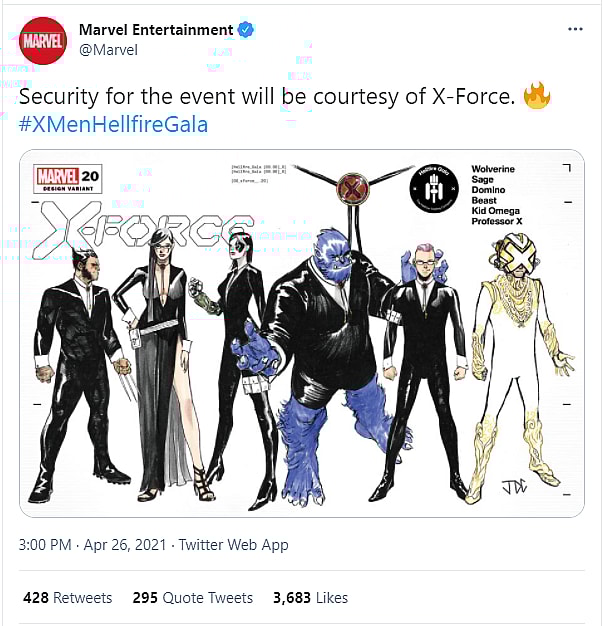Open the tweet's three-dot More menu

(x=575, y=29)
